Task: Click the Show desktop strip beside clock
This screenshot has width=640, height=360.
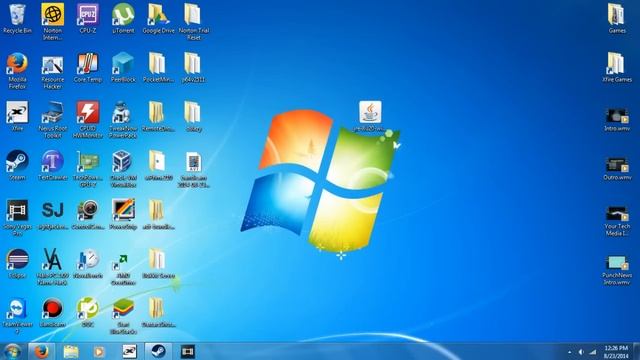Action: [x=636, y=351]
